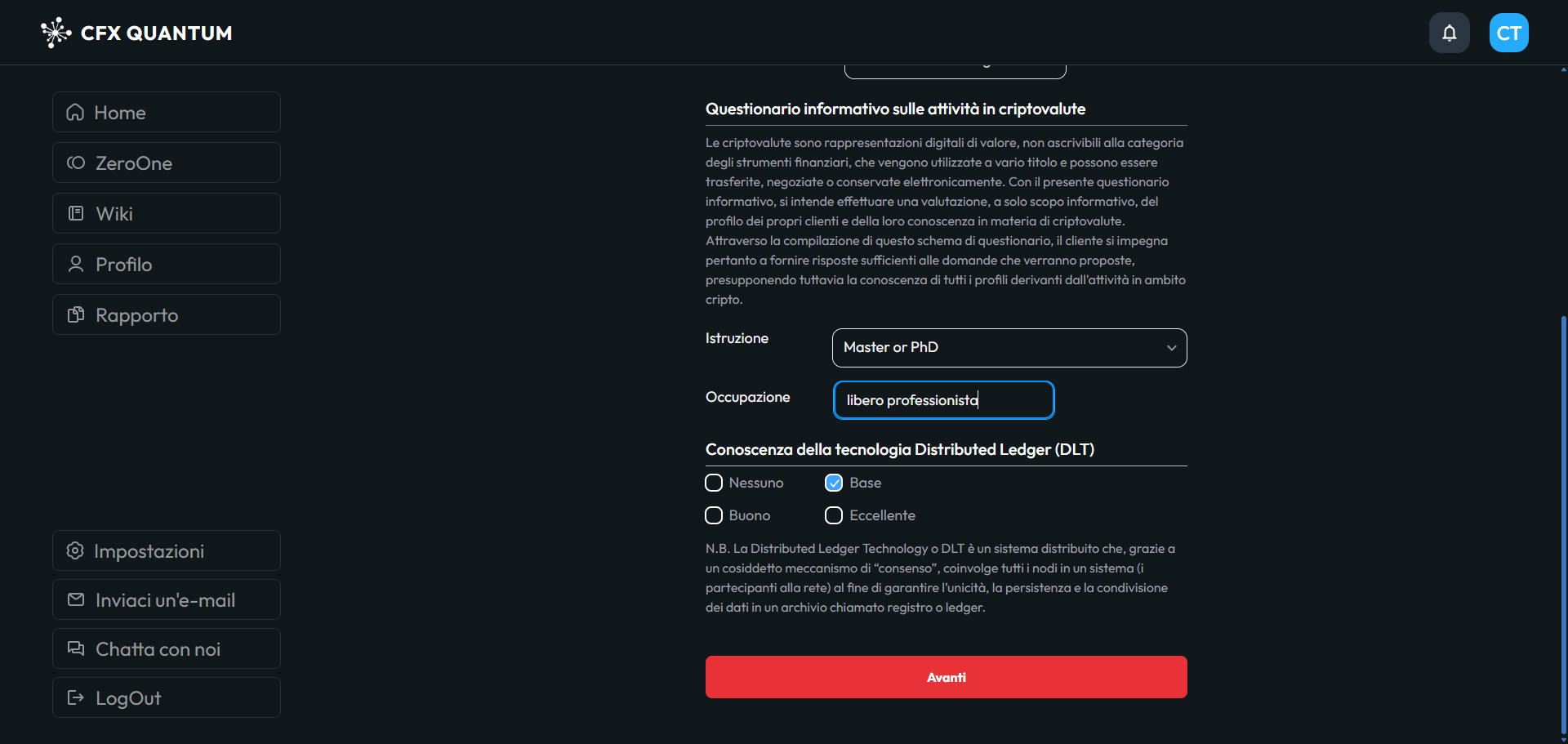
Task: Open Chatta con noi link
Action: [x=167, y=648]
